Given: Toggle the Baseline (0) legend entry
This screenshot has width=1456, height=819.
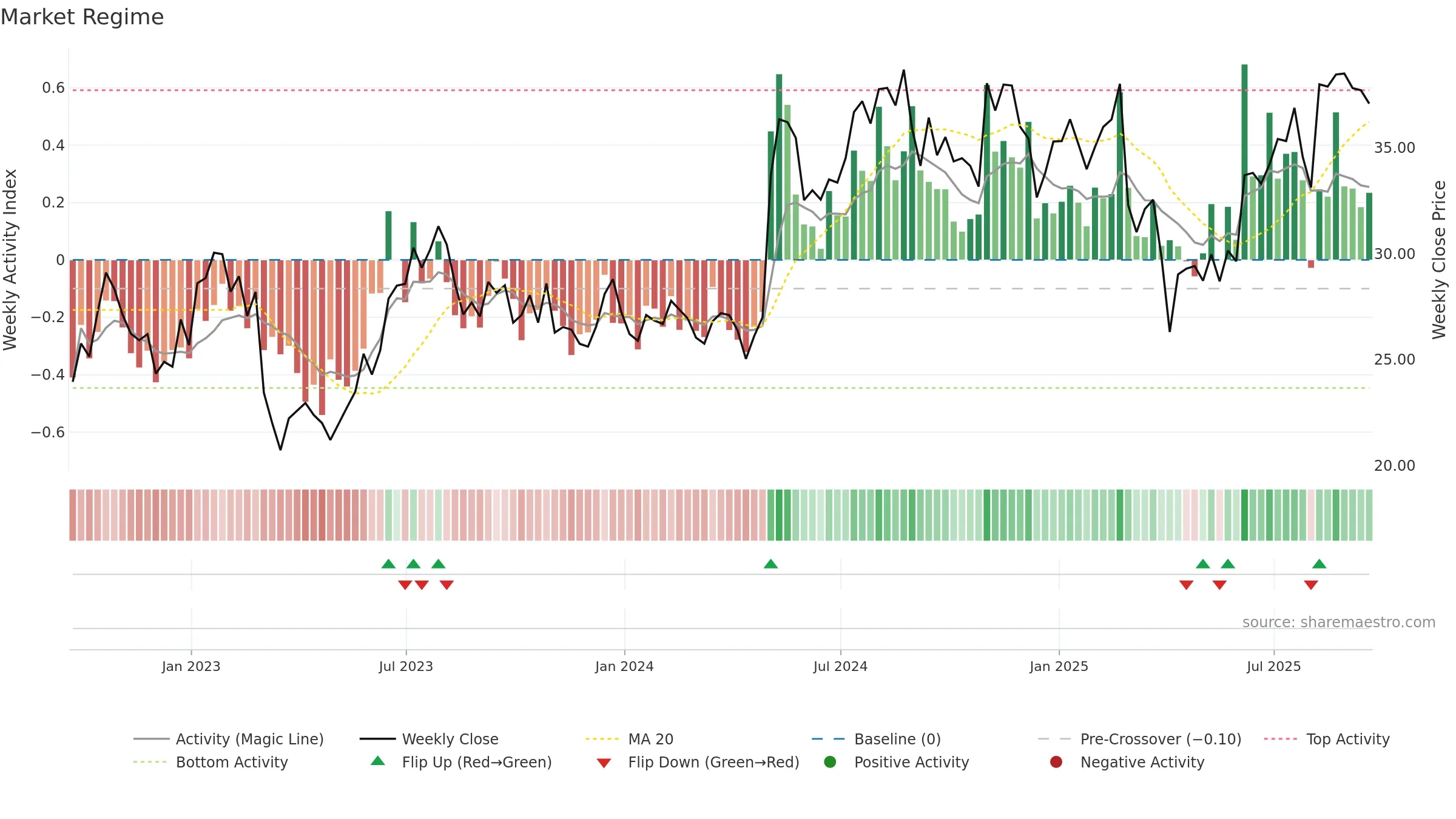Looking at the screenshot, I should tap(876, 739).
